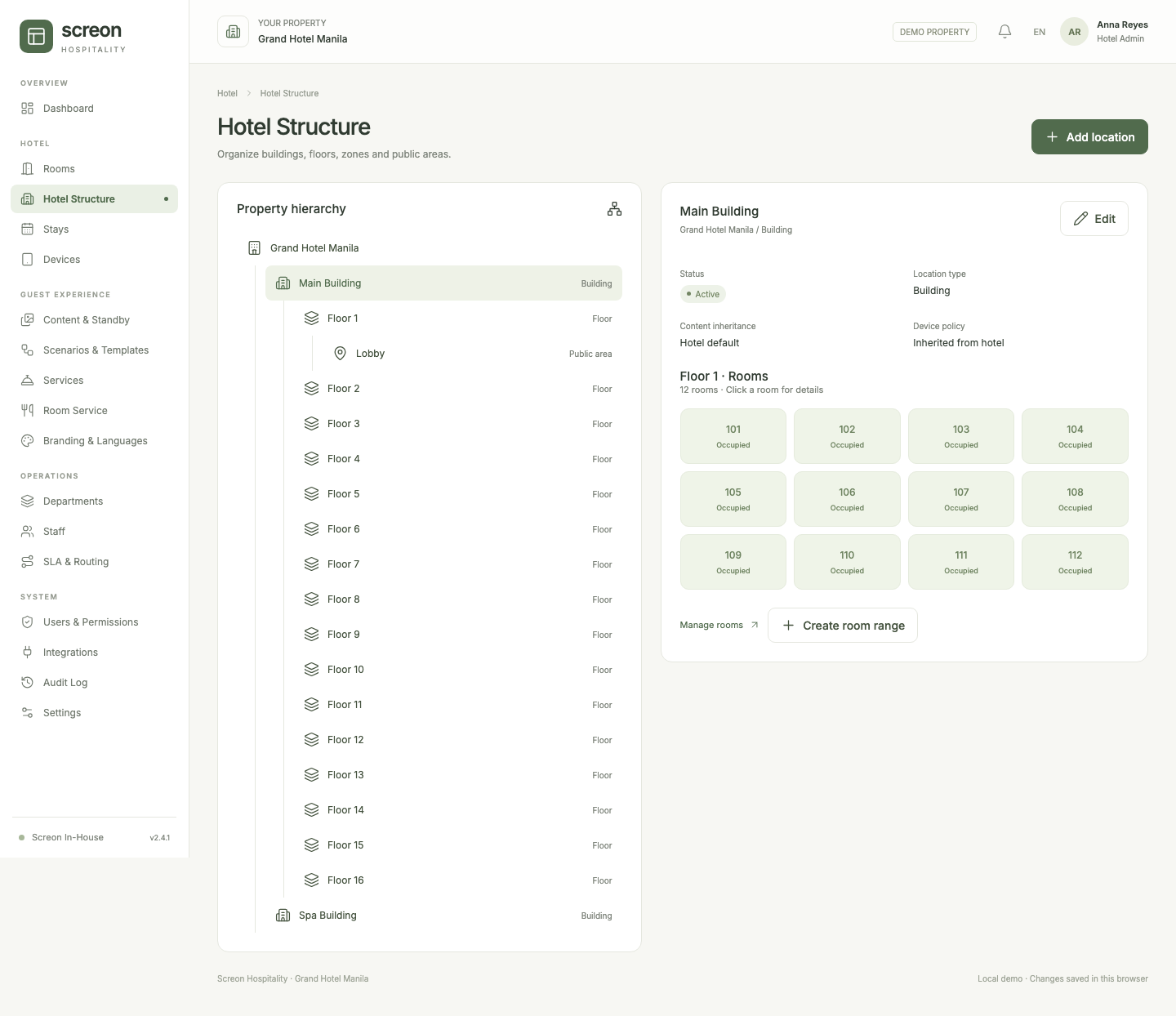Image resolution: width=1176 pixels, height=1016 pixels.
Task: Click the Screon logo icon
Action: (x=36, y=37)
